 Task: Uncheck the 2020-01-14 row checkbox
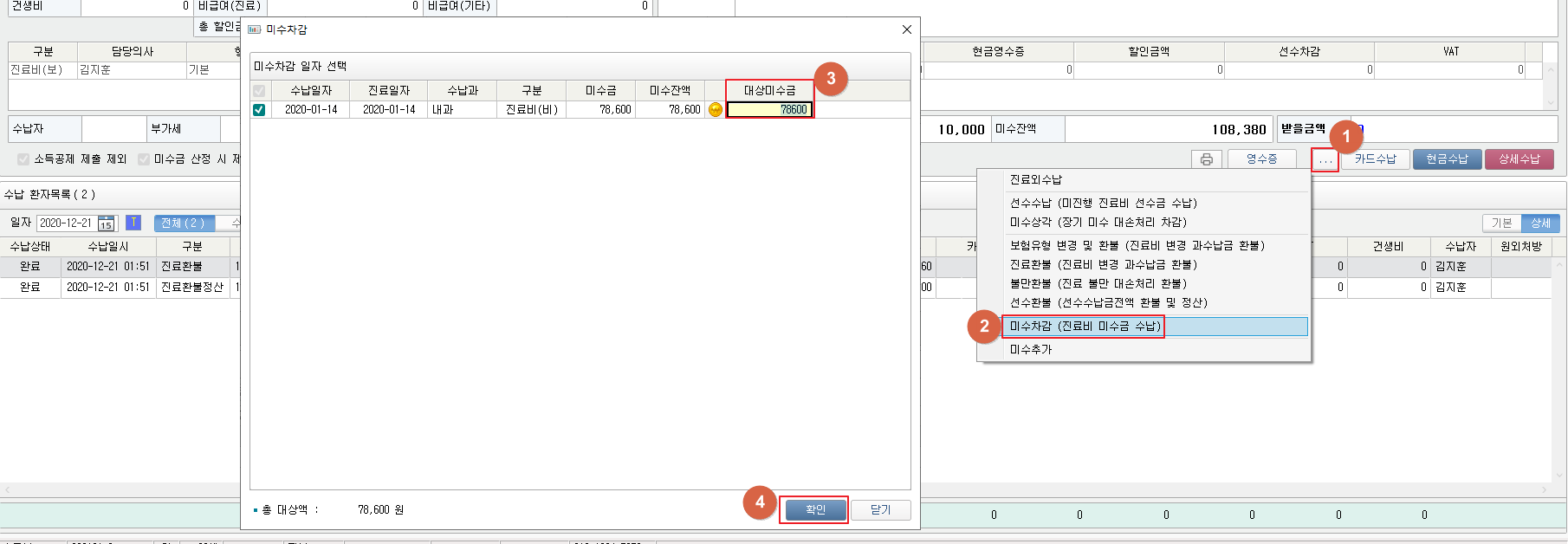[259, 110]
